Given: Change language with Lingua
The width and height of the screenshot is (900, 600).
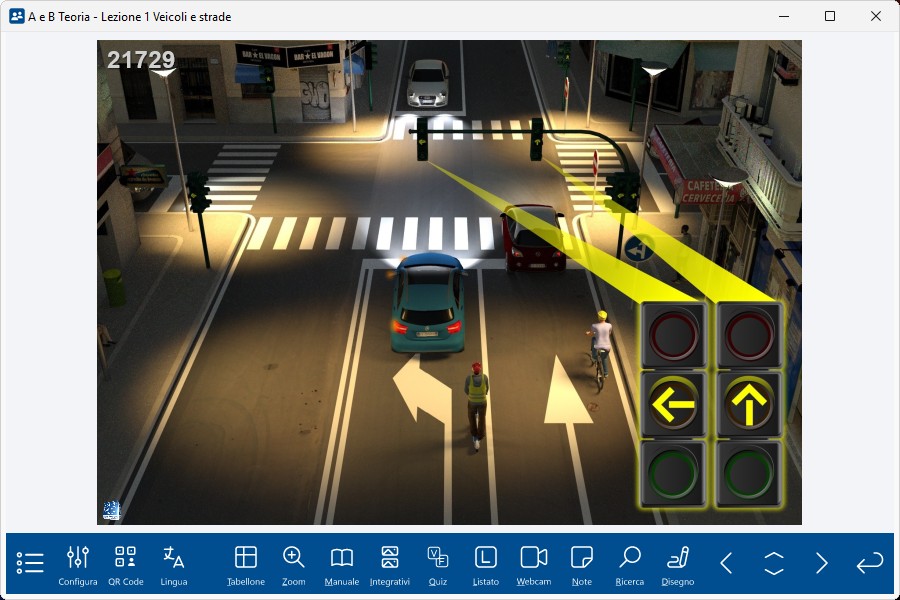Looking at the screenshot, I should coord(174,564).
